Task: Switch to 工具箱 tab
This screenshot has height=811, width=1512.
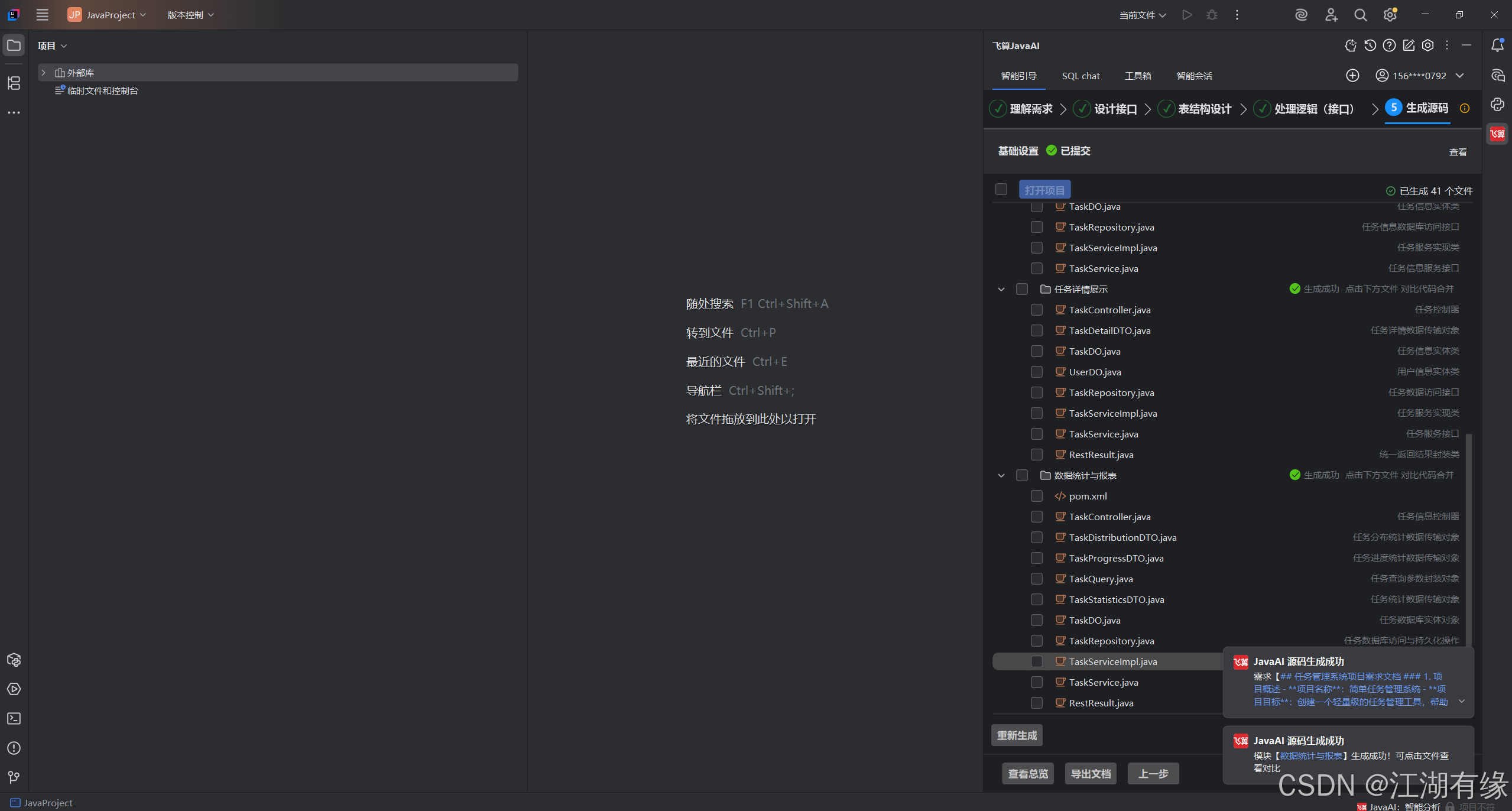Action: coord(1138,76)
